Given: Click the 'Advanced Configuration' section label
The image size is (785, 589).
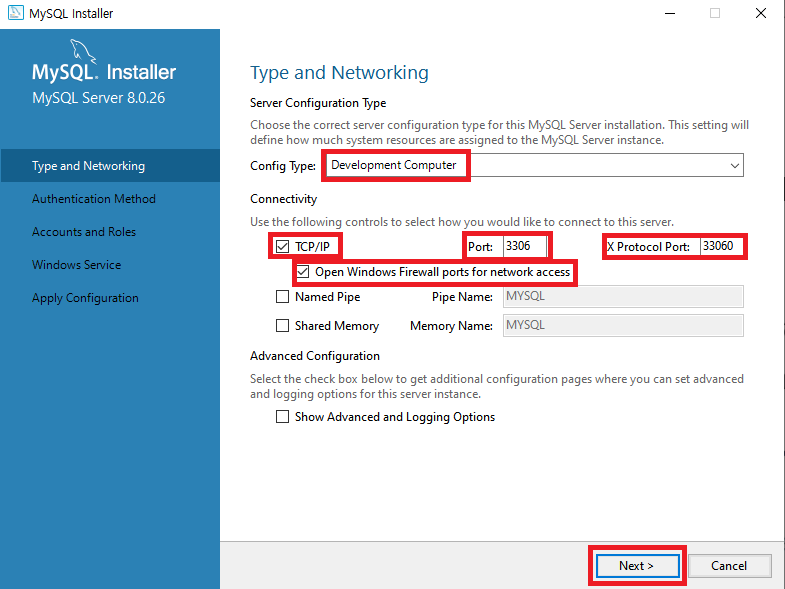Looking at the screenshot, I should point(315,356).
